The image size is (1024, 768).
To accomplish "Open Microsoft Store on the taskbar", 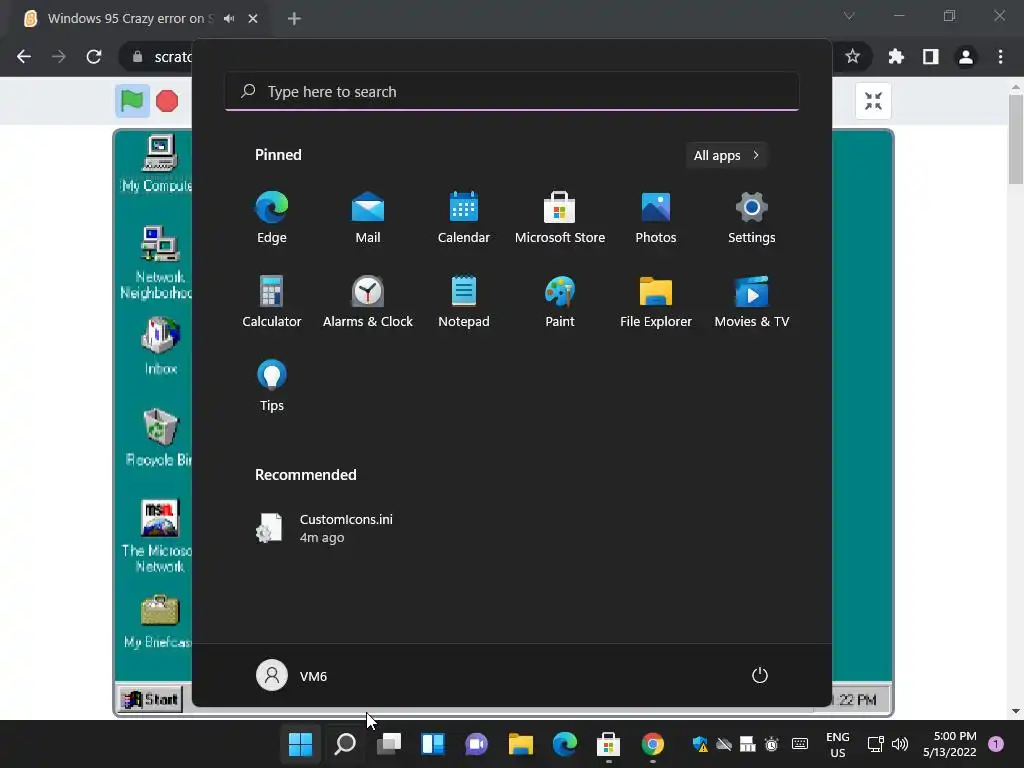I will [x=609, y=744].
